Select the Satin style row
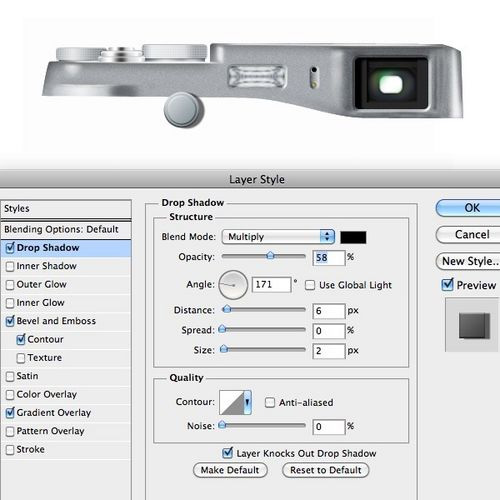The height and width of the screenshot is (500, 500). click(66, 376)
